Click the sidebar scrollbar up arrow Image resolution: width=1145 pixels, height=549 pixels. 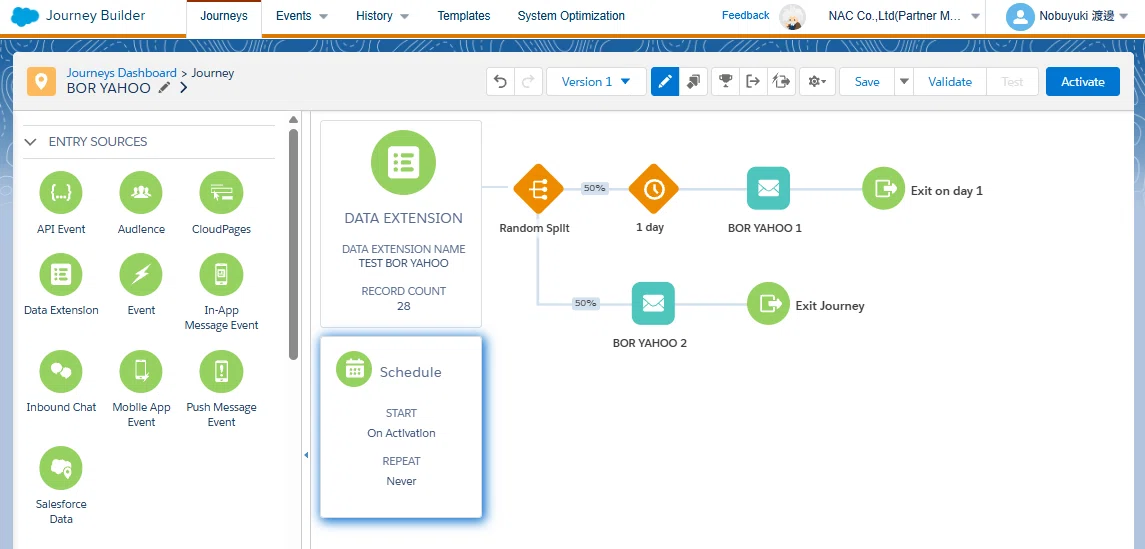(x=294, y=120)
